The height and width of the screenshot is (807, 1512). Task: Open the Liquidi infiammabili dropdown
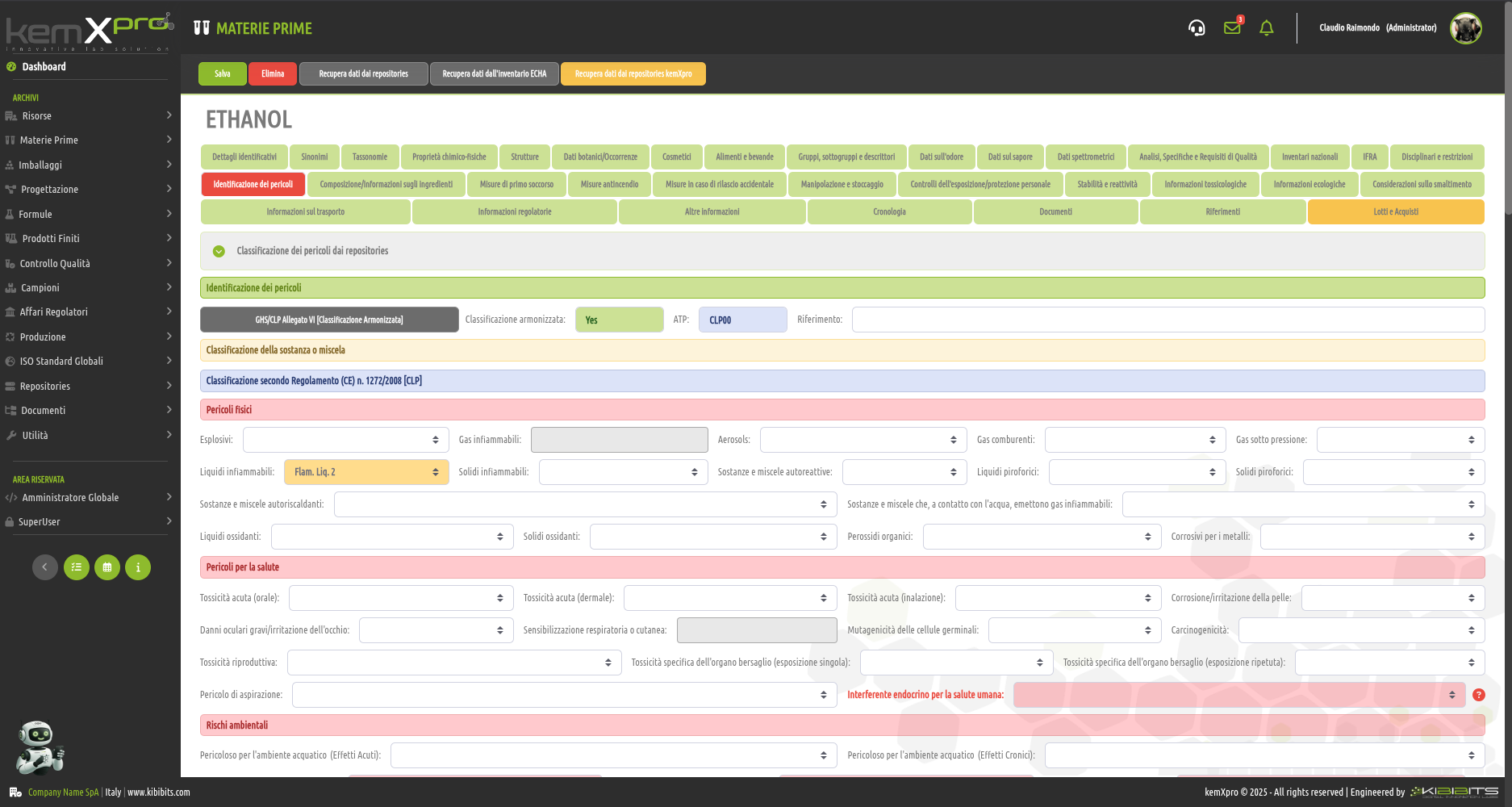pyautogui.click(x=366, y=472)
